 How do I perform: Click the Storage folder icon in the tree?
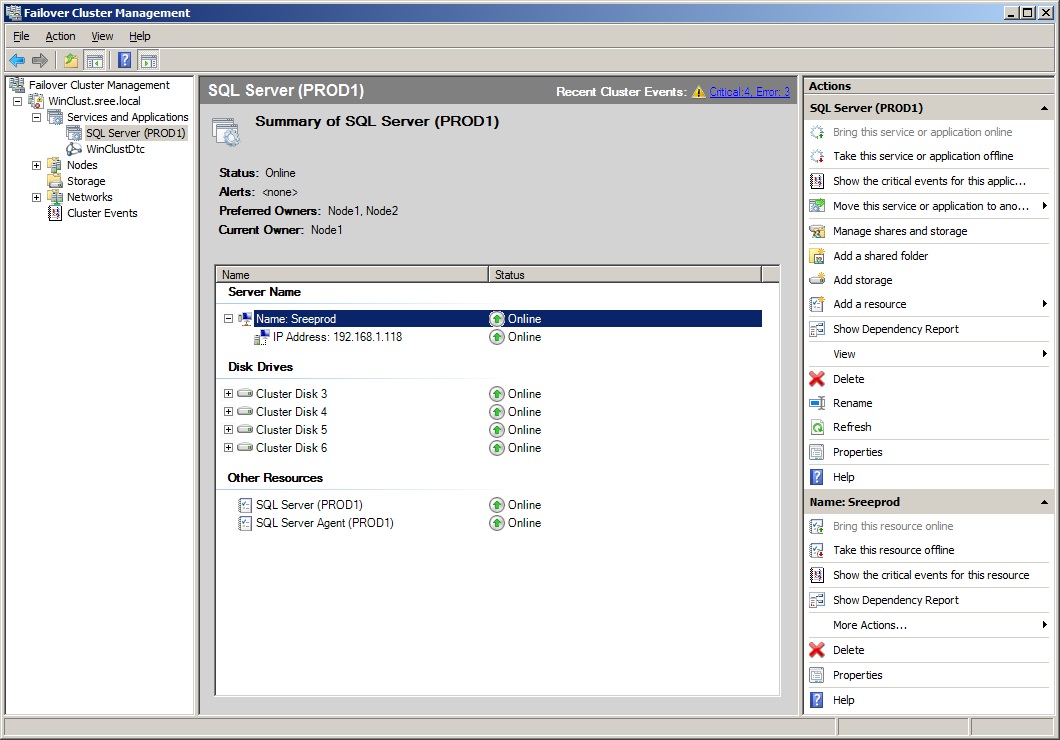(55, 181)
